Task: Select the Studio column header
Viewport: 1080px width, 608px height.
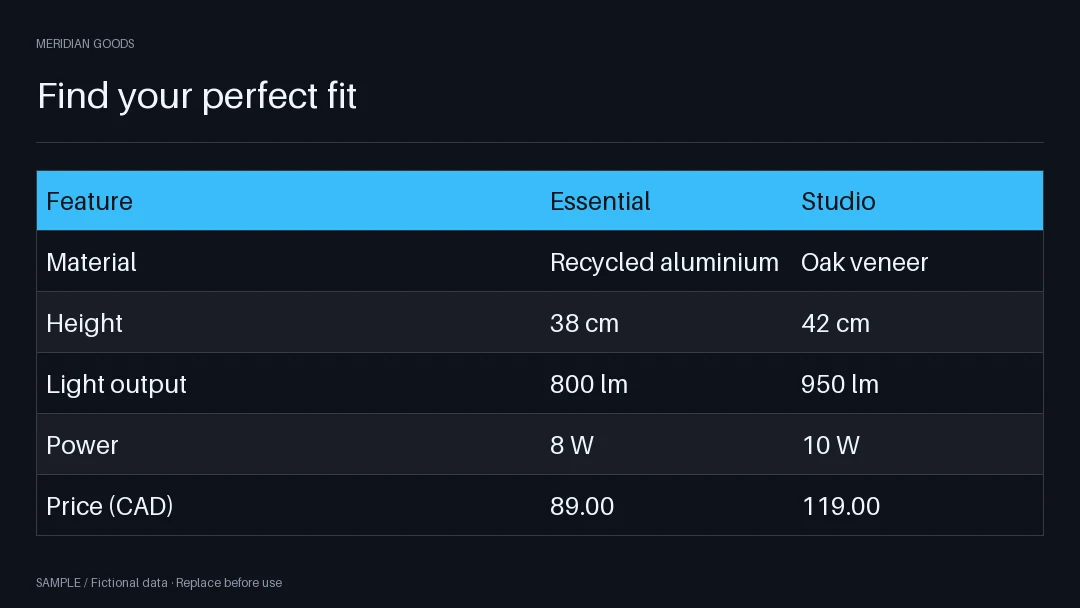Action: click(838, 201)
